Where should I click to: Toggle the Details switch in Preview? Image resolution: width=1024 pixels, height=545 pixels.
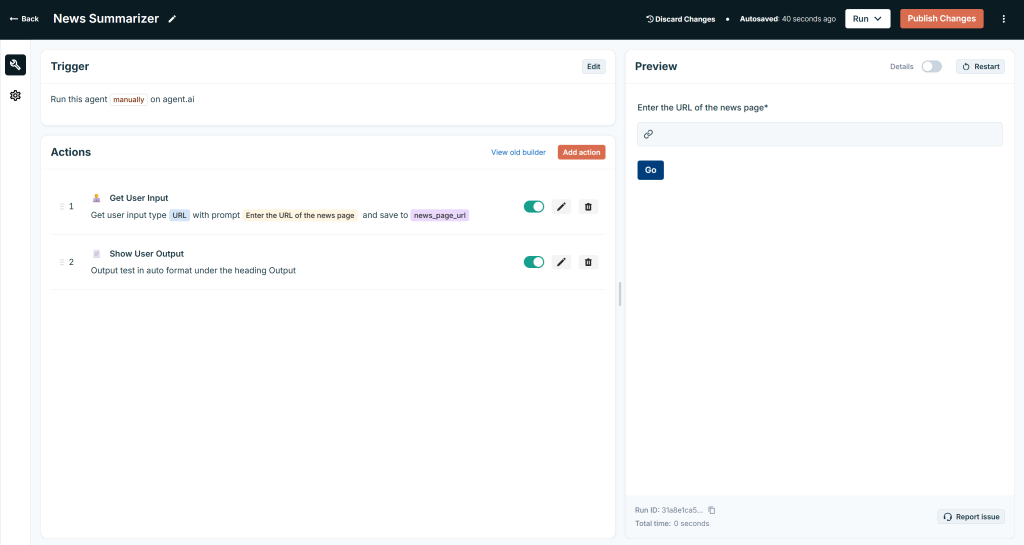pyautogui.click(x=931, y=67)
